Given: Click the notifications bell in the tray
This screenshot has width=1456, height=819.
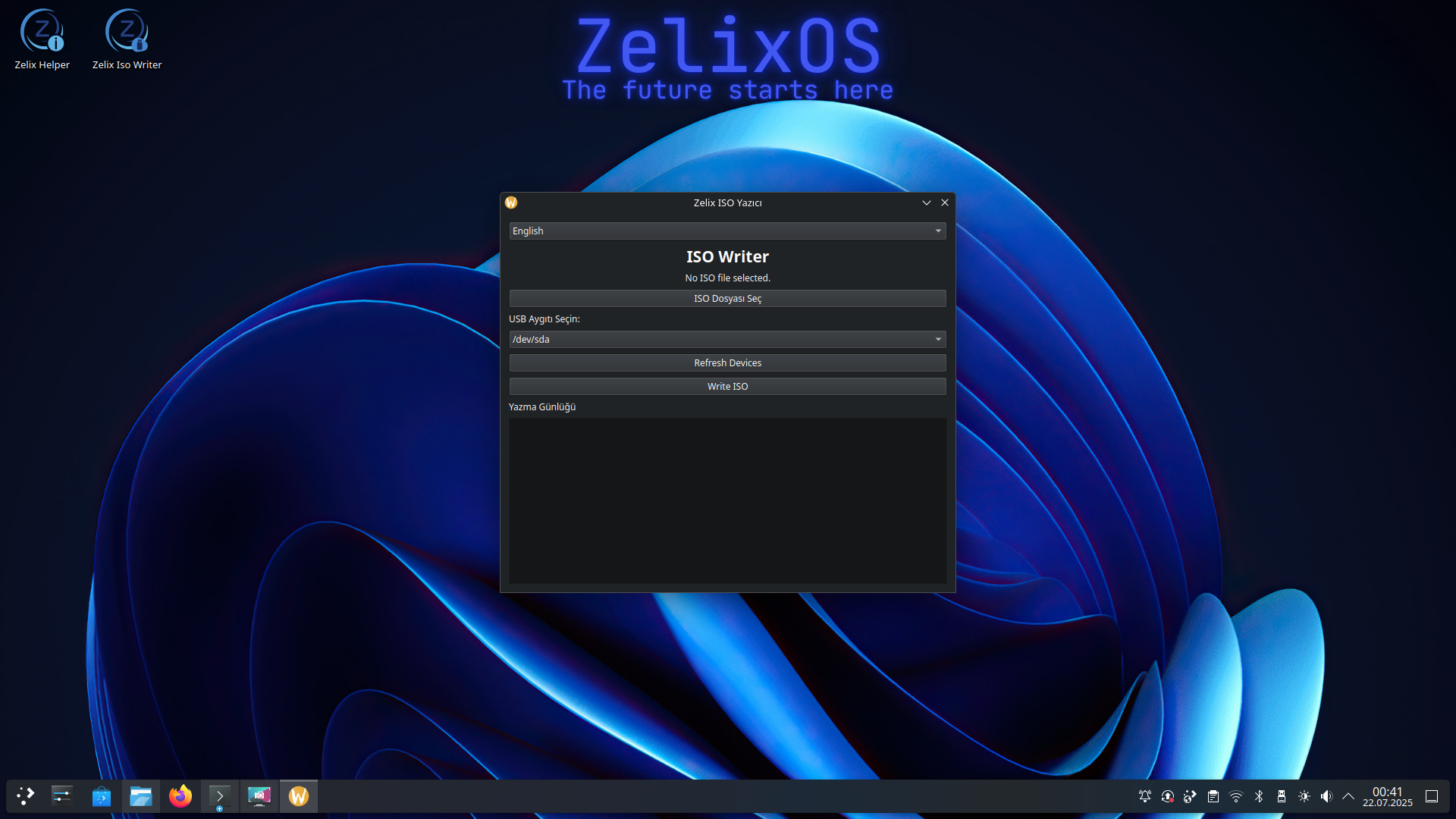Looking at the screenshot, I should coord(1144,796).
